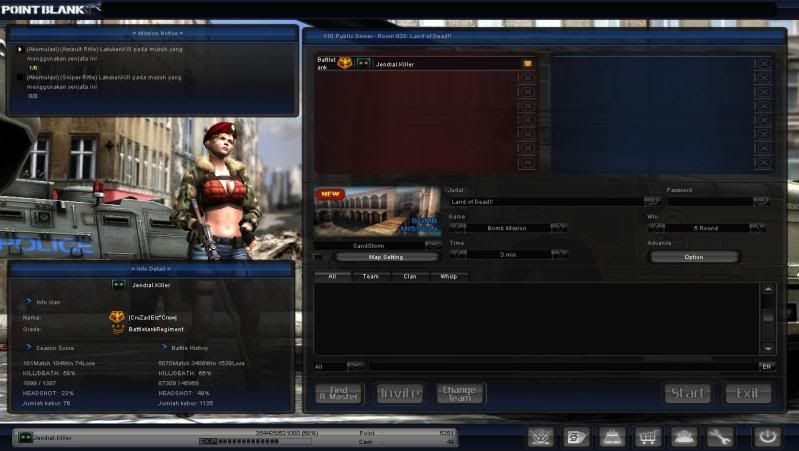Viewport: 799px width, 451px height.
Task: Tick the Sniper Rifle mission checkbox
Action: click(20, 77)
